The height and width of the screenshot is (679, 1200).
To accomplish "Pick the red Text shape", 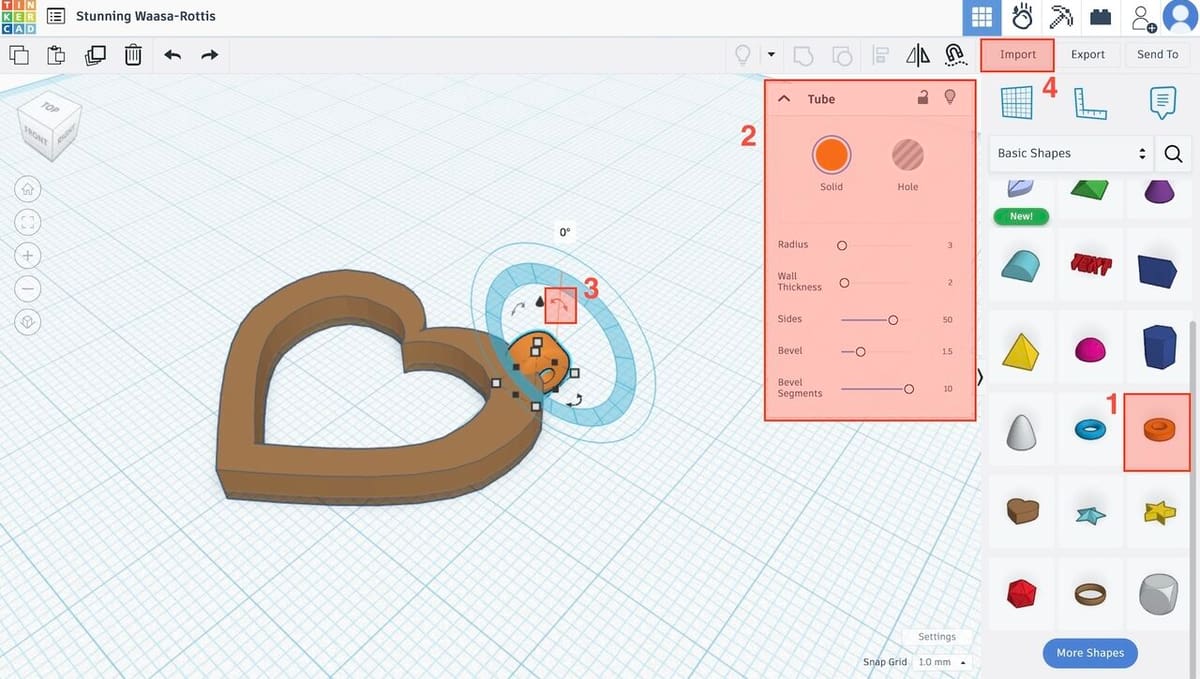I will coord(1089,265).
